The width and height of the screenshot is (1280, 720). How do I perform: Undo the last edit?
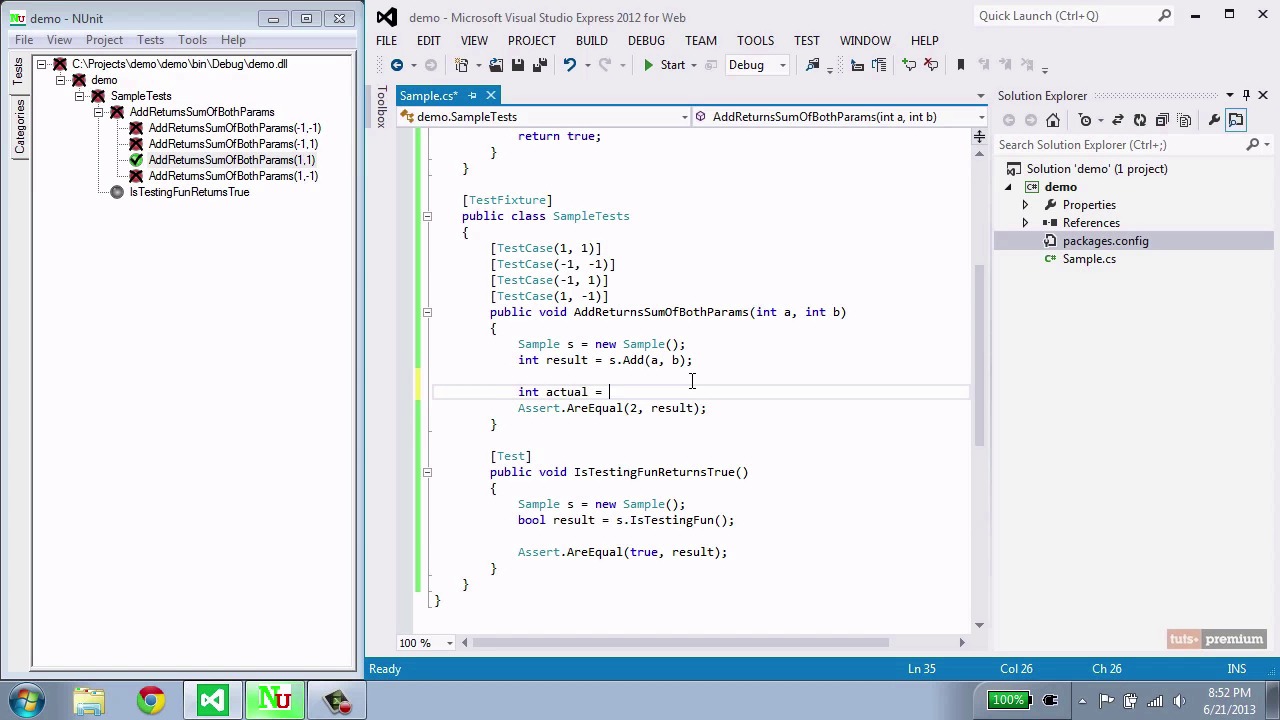tap(569, 65)
